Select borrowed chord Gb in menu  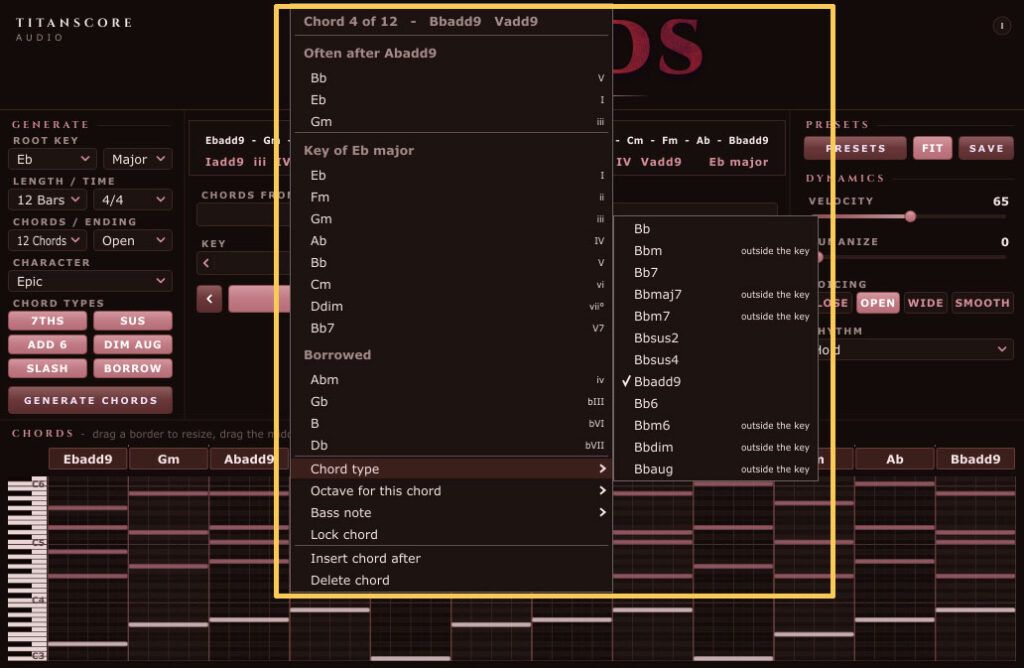point(451,402)
